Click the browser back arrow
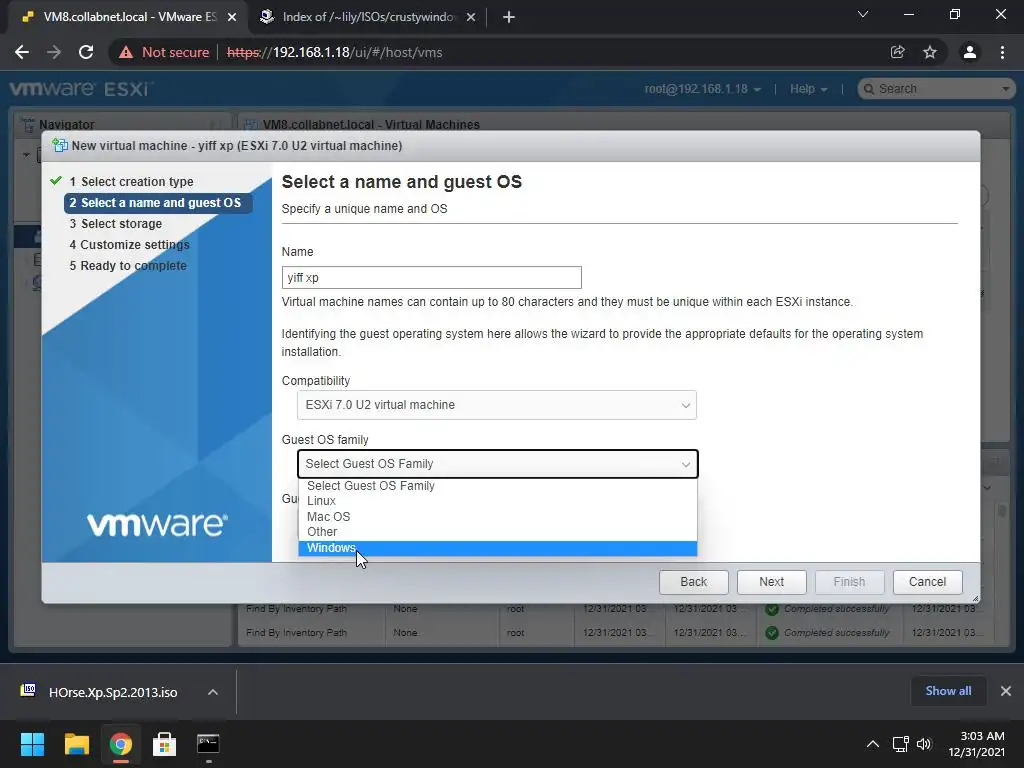The width and height of the screenshot is (1024, 768). [x=22, y=52]
